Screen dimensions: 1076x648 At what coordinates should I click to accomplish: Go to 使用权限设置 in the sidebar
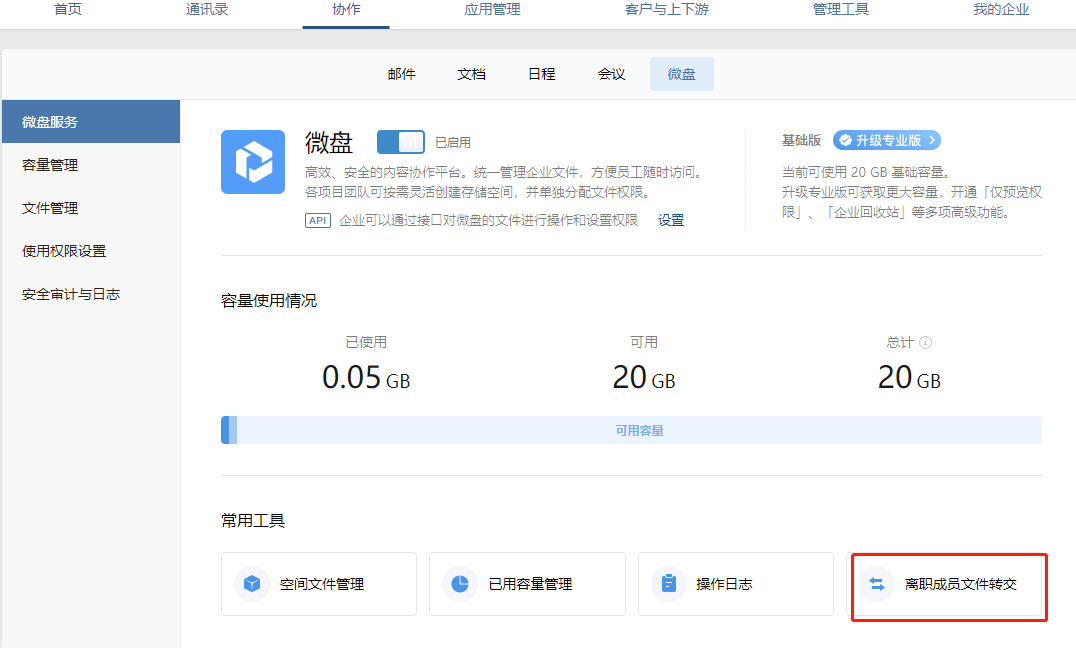tap(64, 251)
